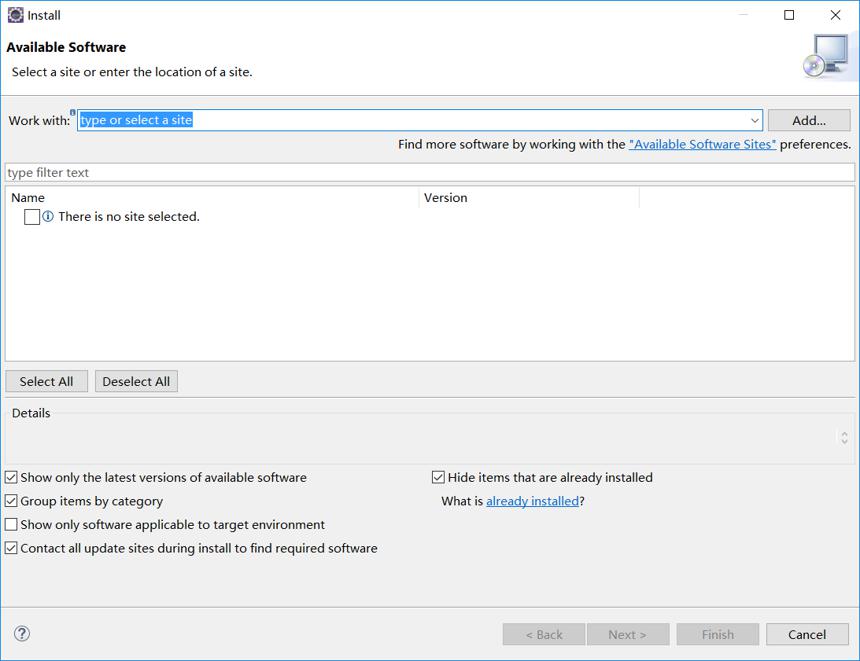860x661 pixels.
Task: Maximize the Install dialog window
Action: [789, 15]
